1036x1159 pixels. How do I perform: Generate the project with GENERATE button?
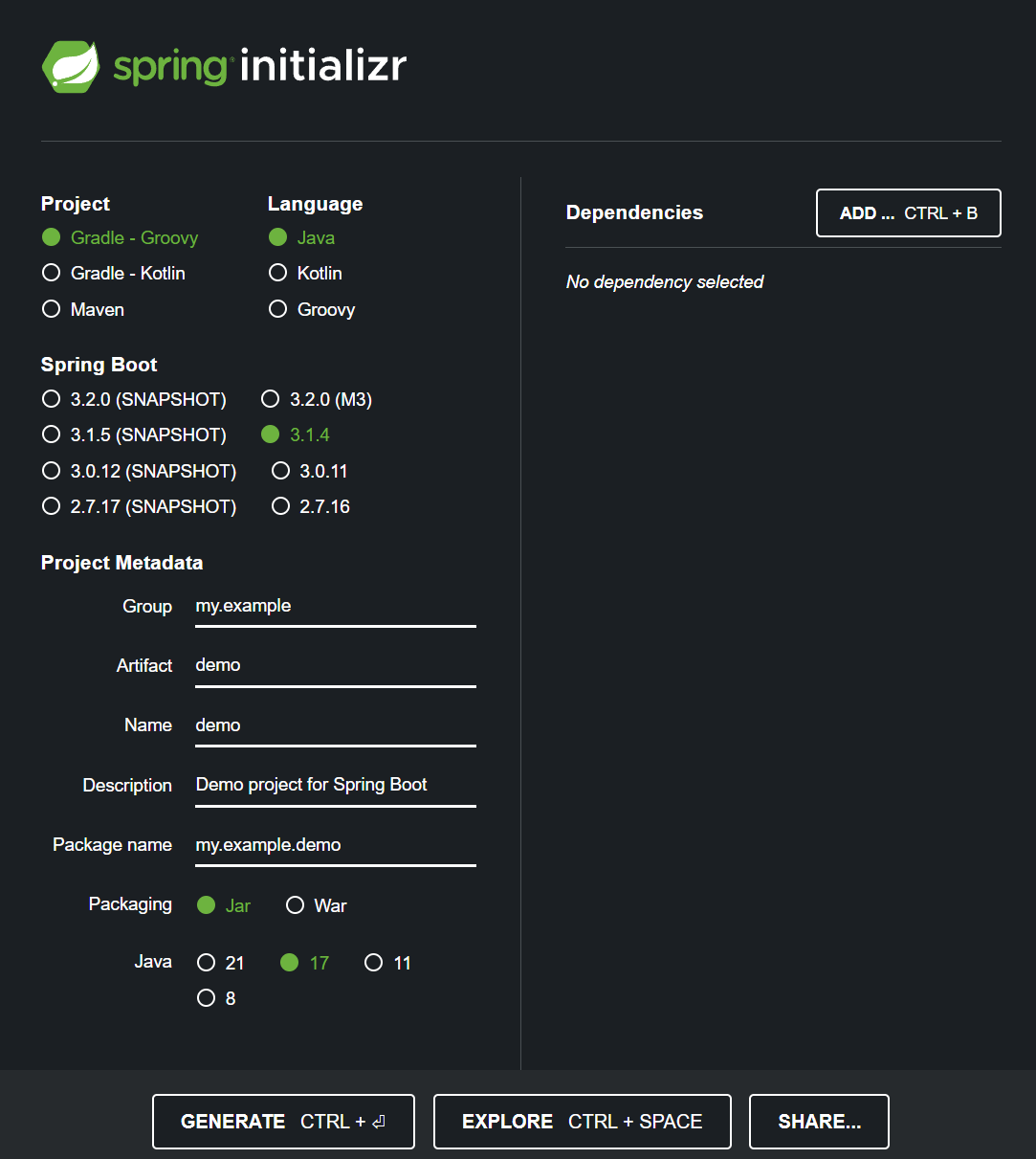[283, 1122]
